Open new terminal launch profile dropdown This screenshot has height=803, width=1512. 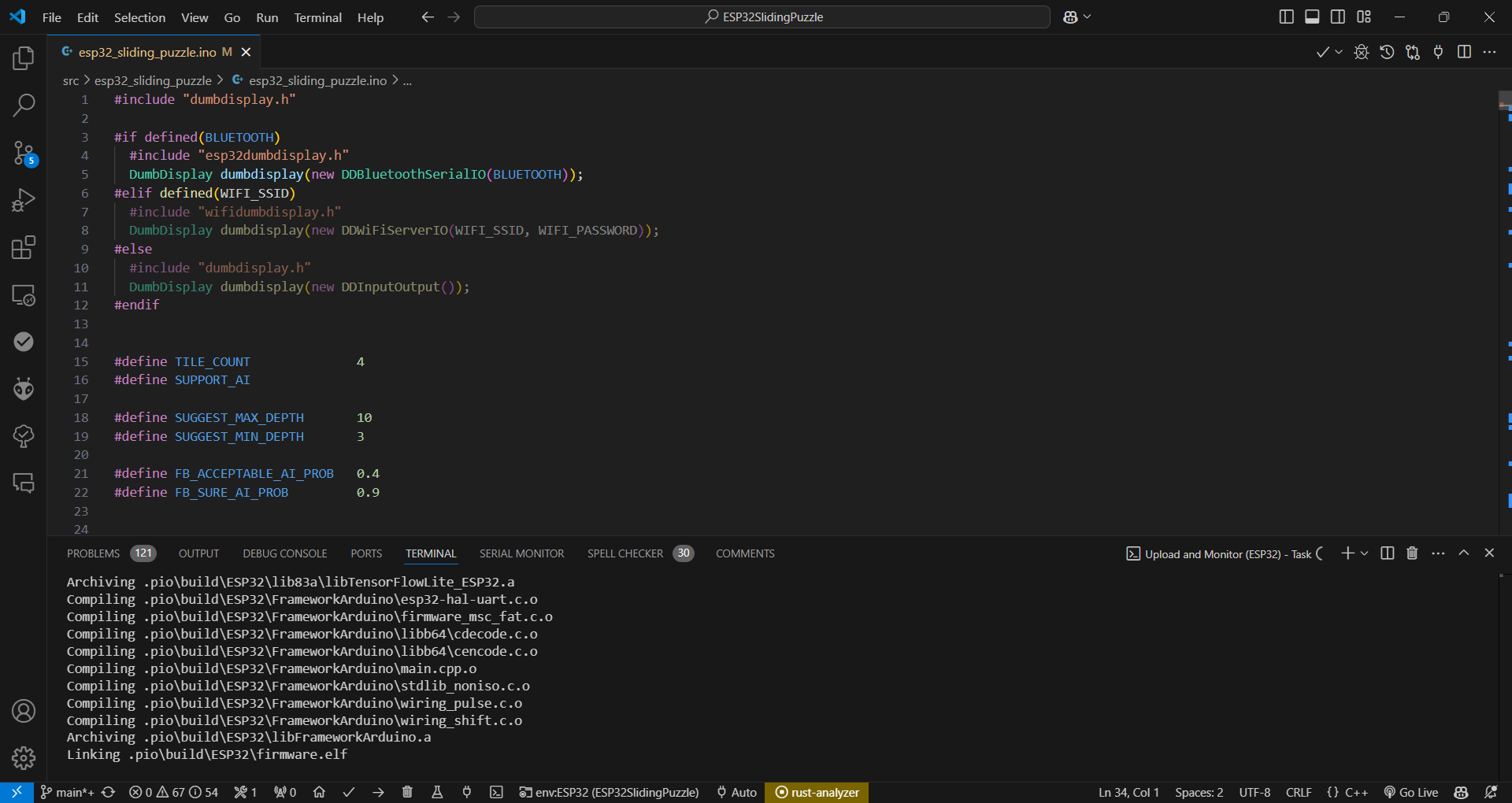pos(1365,553)
